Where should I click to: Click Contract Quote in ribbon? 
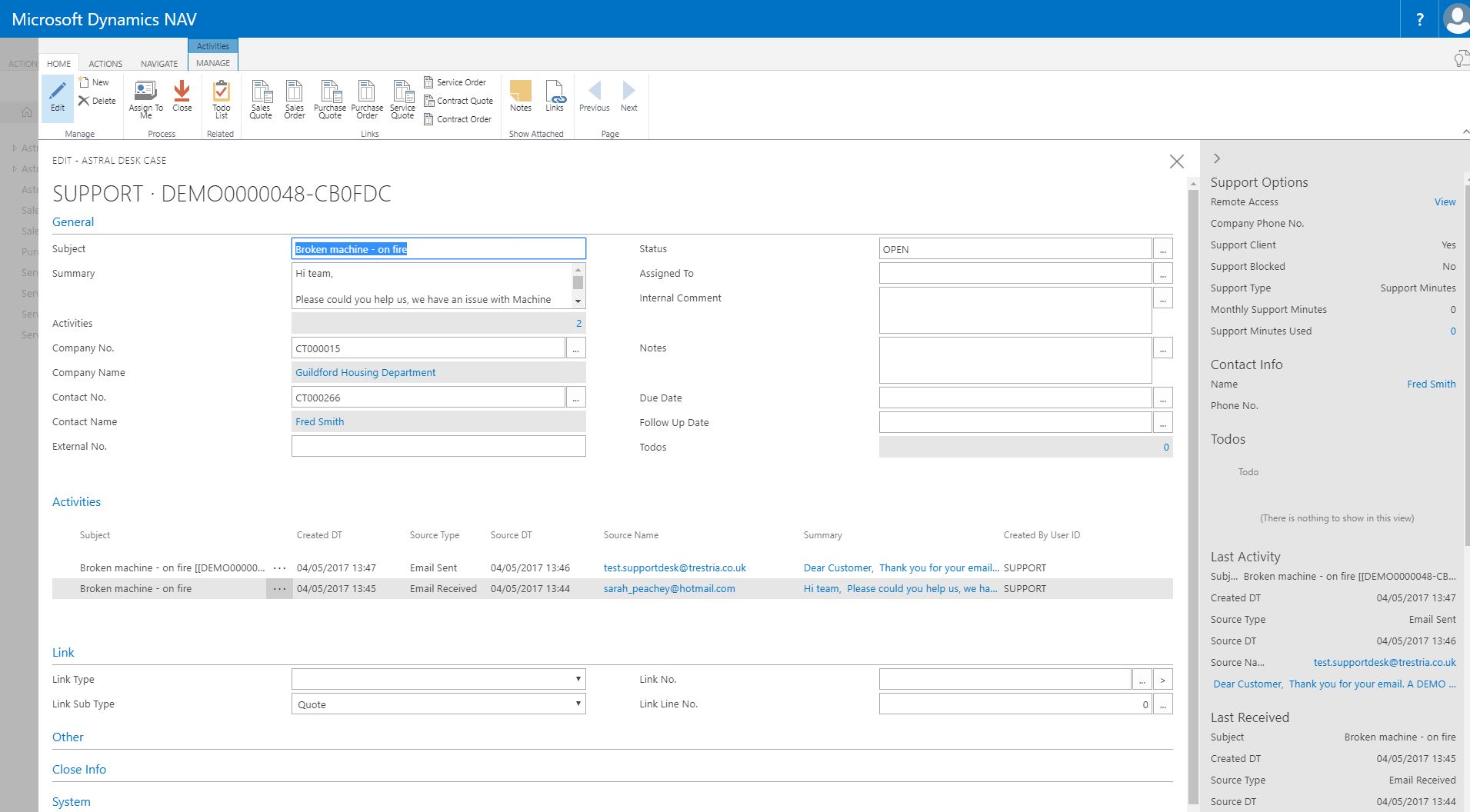pos(458,101)
